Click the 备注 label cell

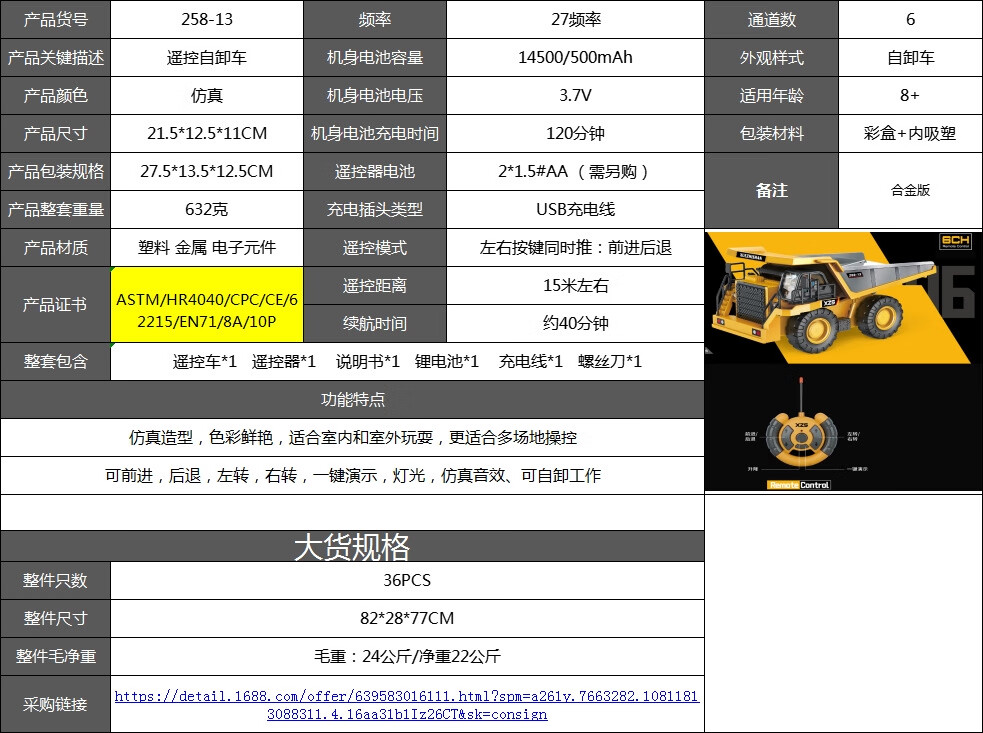tap(772, 191)
